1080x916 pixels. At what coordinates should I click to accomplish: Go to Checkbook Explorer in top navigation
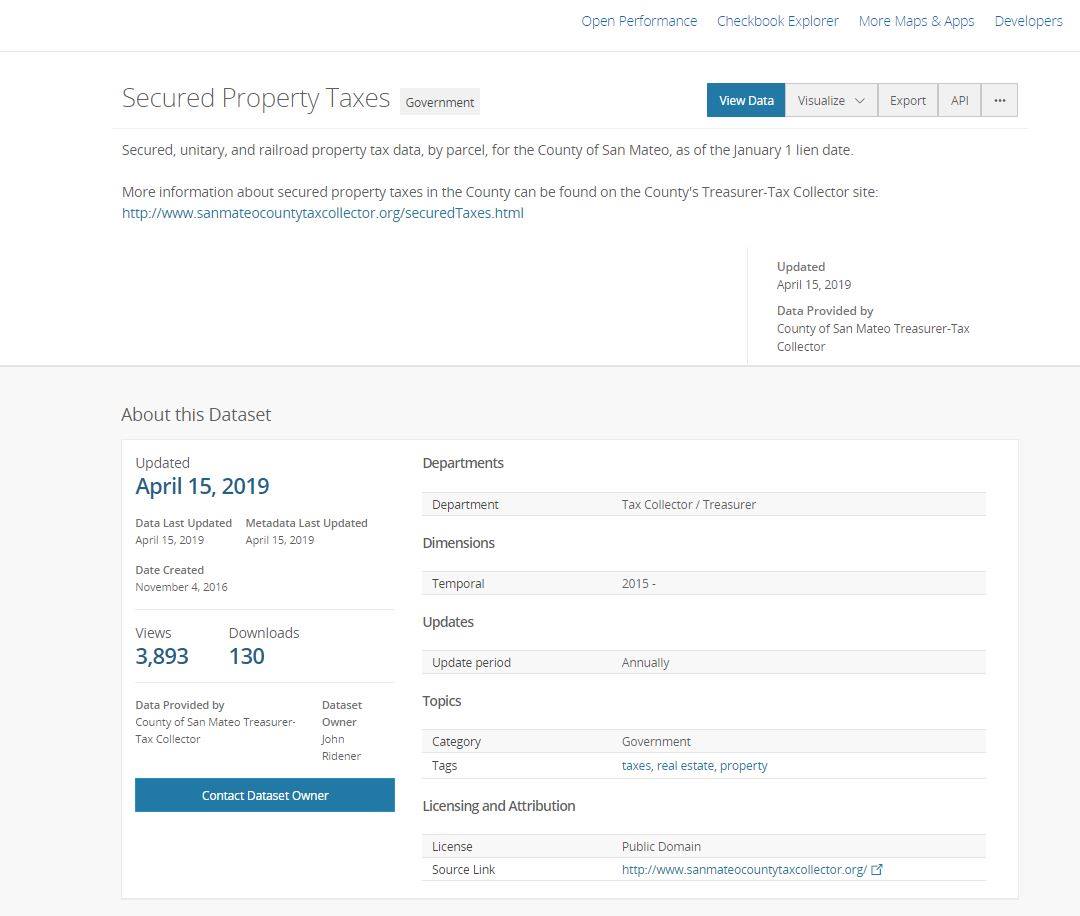(x=778, y=21)
